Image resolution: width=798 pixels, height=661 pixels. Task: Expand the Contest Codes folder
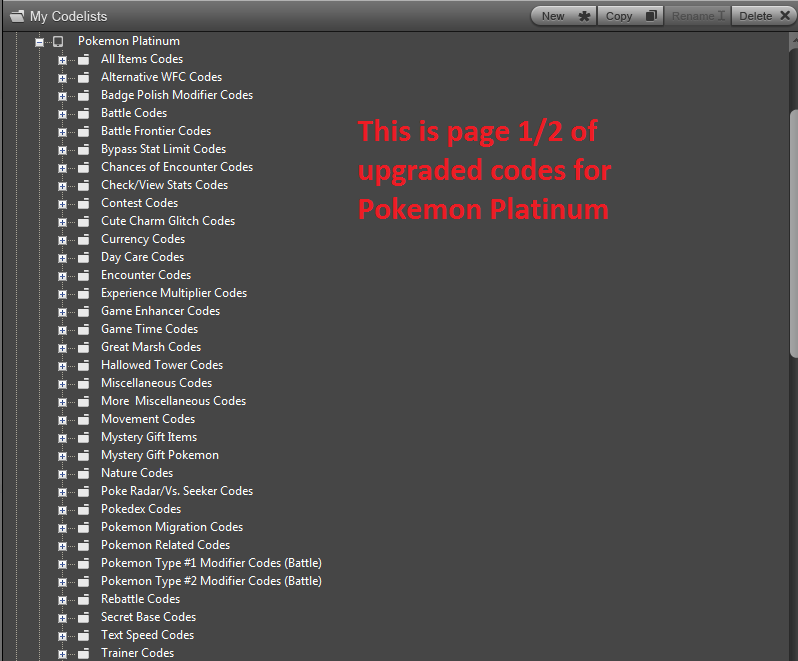pos(62,204)
